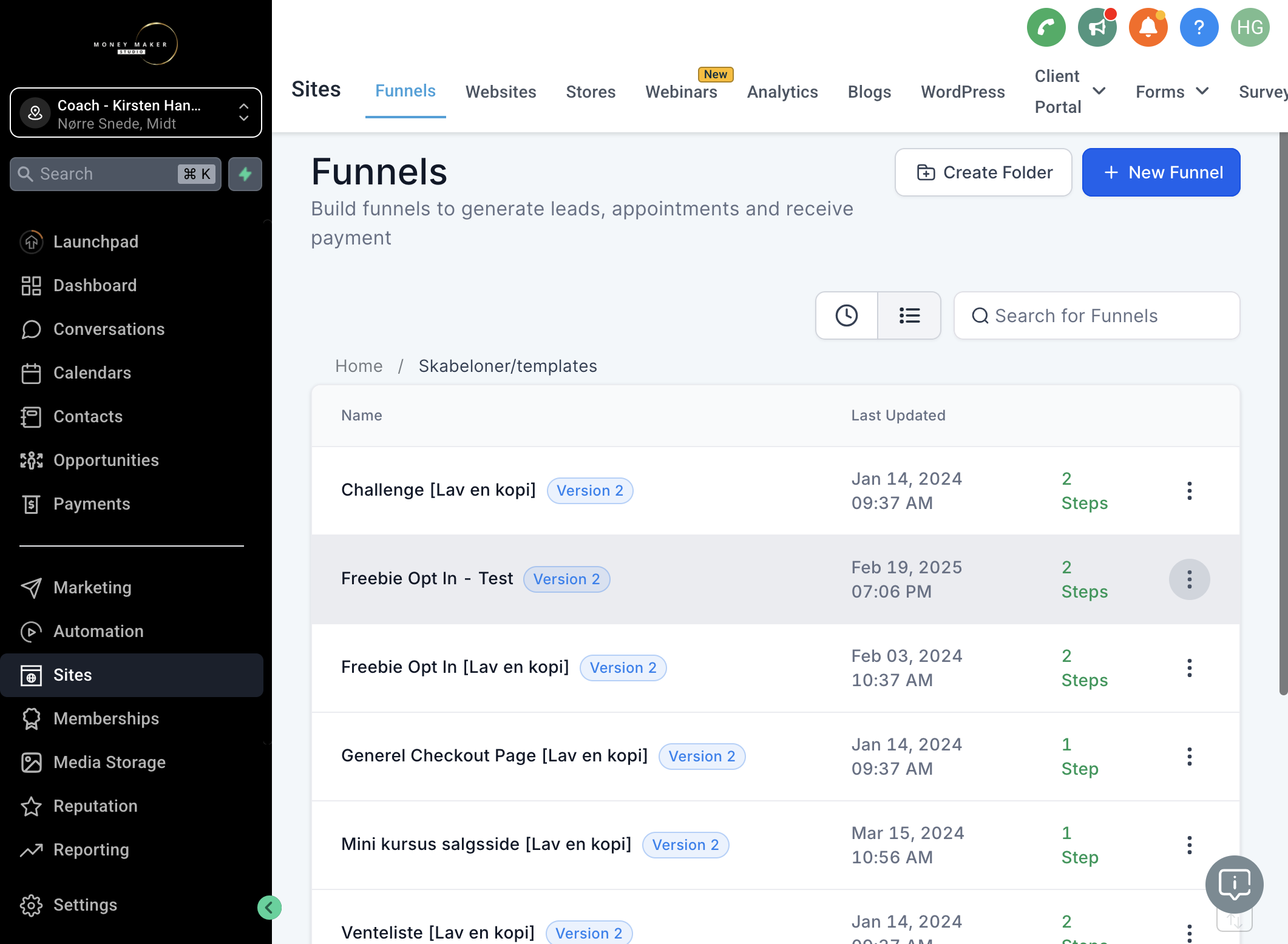Viewport: 1288px width, 944px height.
Task: Open more options for Challenge [Lav en kopi]
Action: point(1190,491)
